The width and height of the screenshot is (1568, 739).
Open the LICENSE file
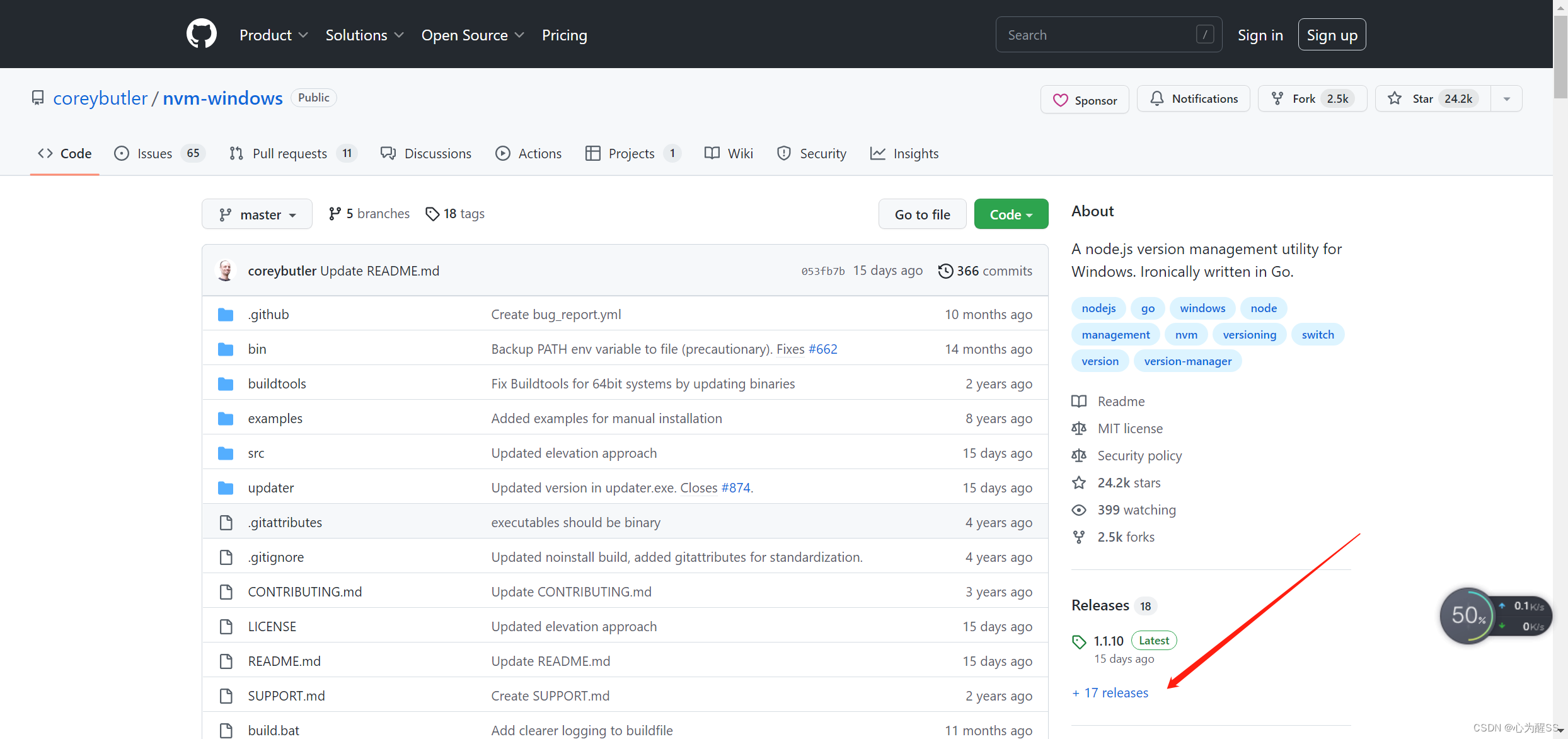click(272, 626)
